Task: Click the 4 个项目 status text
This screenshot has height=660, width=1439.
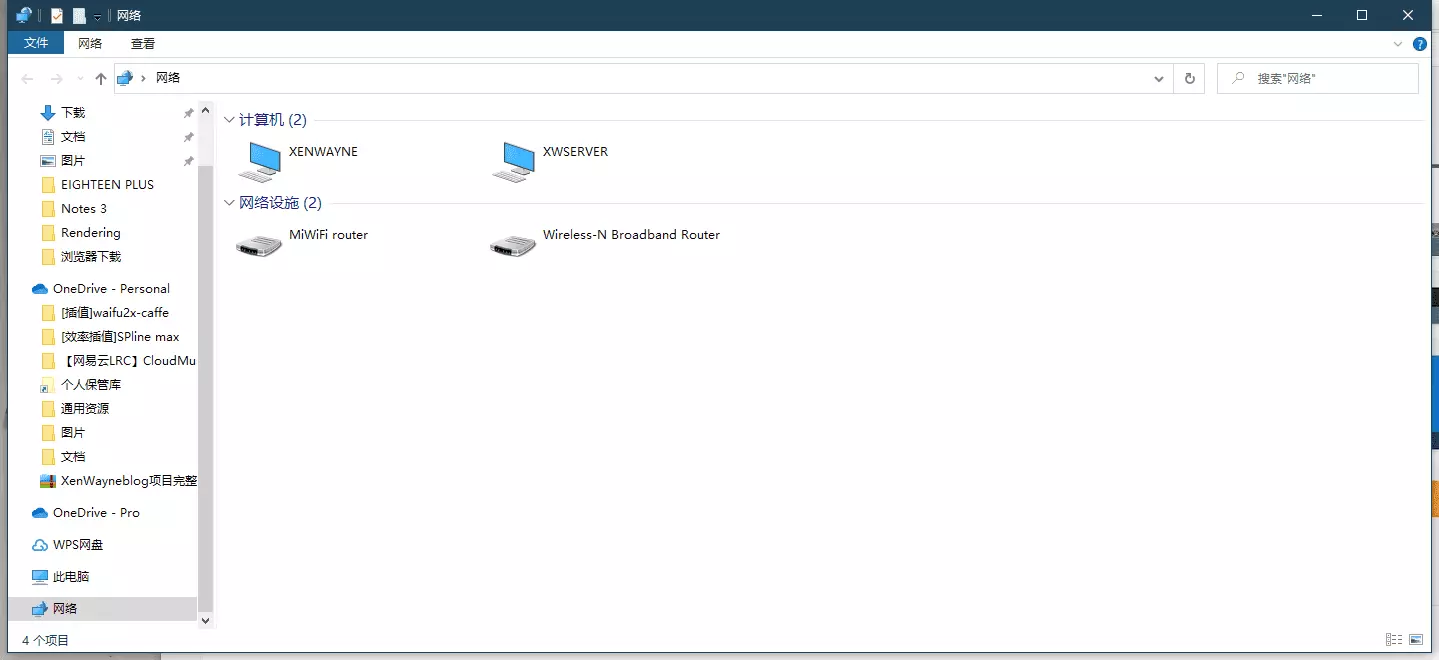Action: click(45, 640)
